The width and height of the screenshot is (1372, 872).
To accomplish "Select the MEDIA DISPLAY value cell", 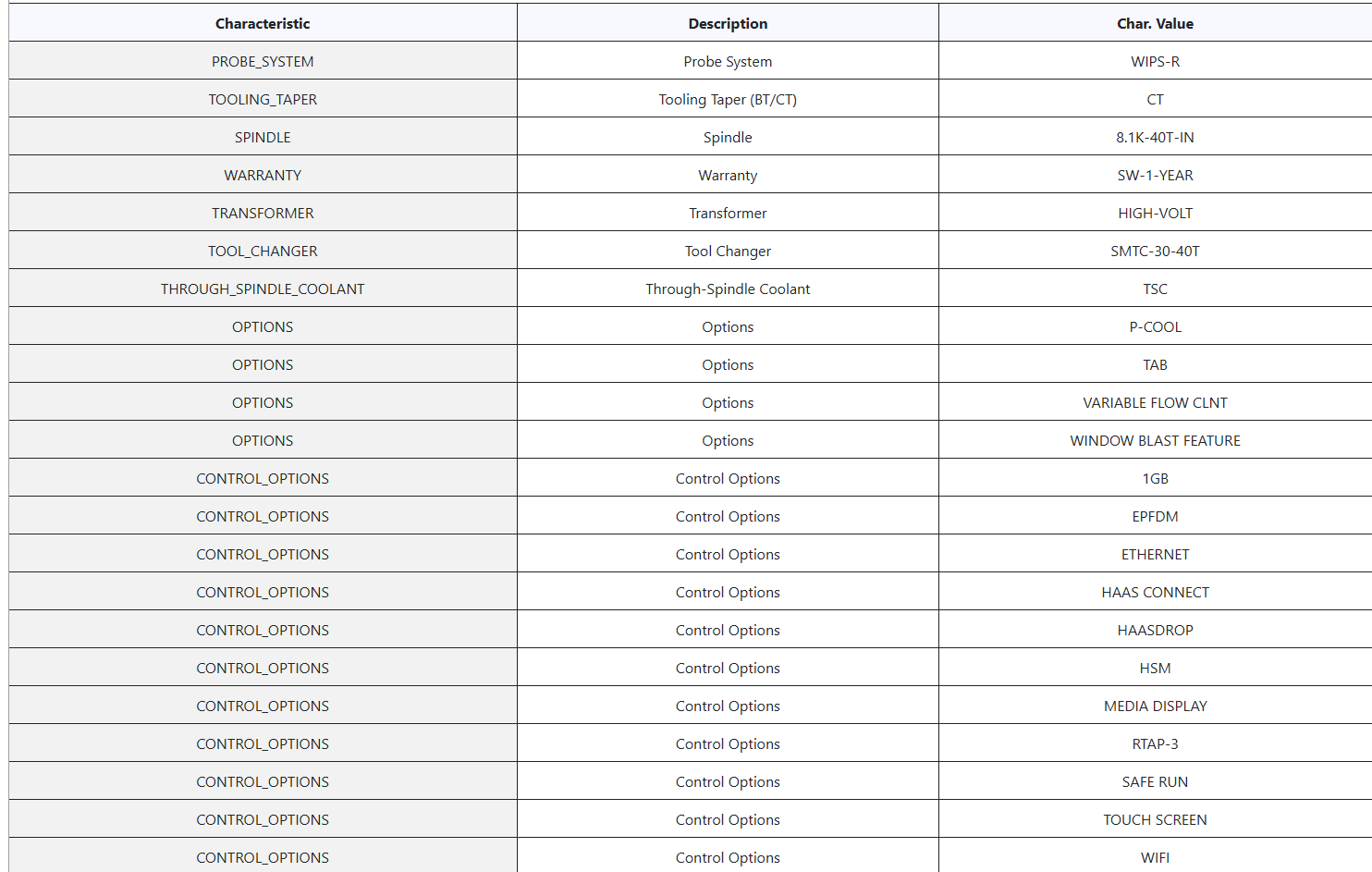I will coord(1155,706).
